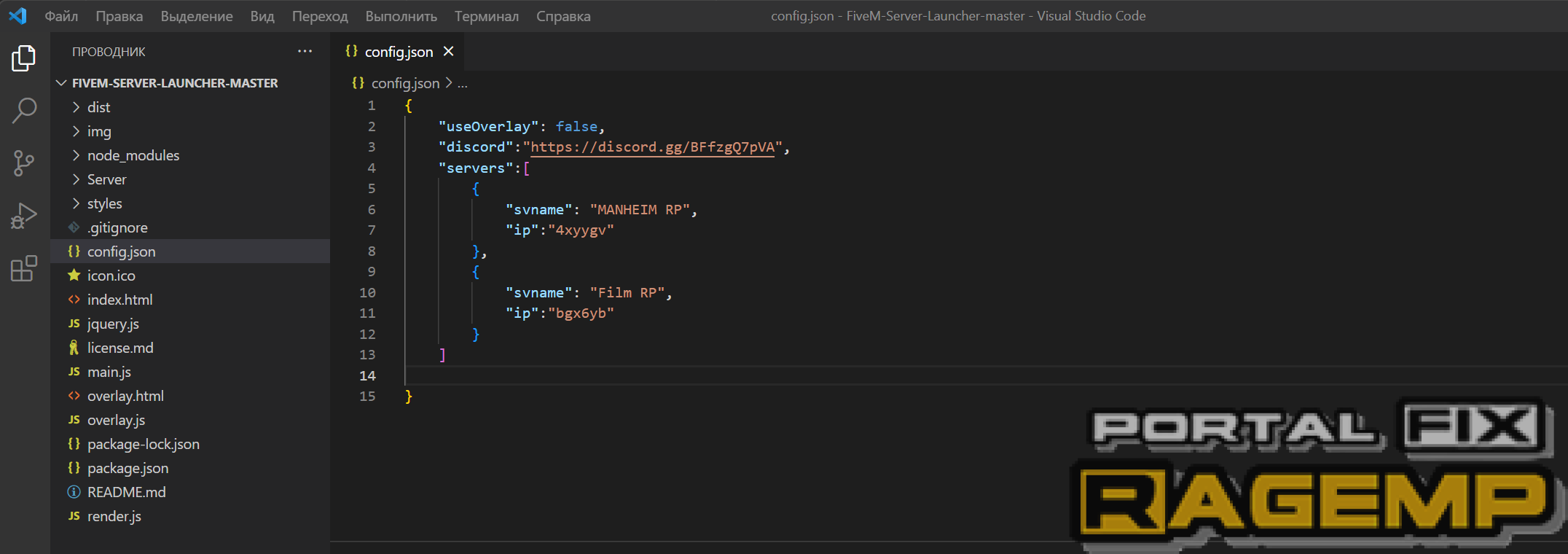This screenshot has width=1568, height=554.
Task: Open the Search view icon
Action: (x=24, y=111)
